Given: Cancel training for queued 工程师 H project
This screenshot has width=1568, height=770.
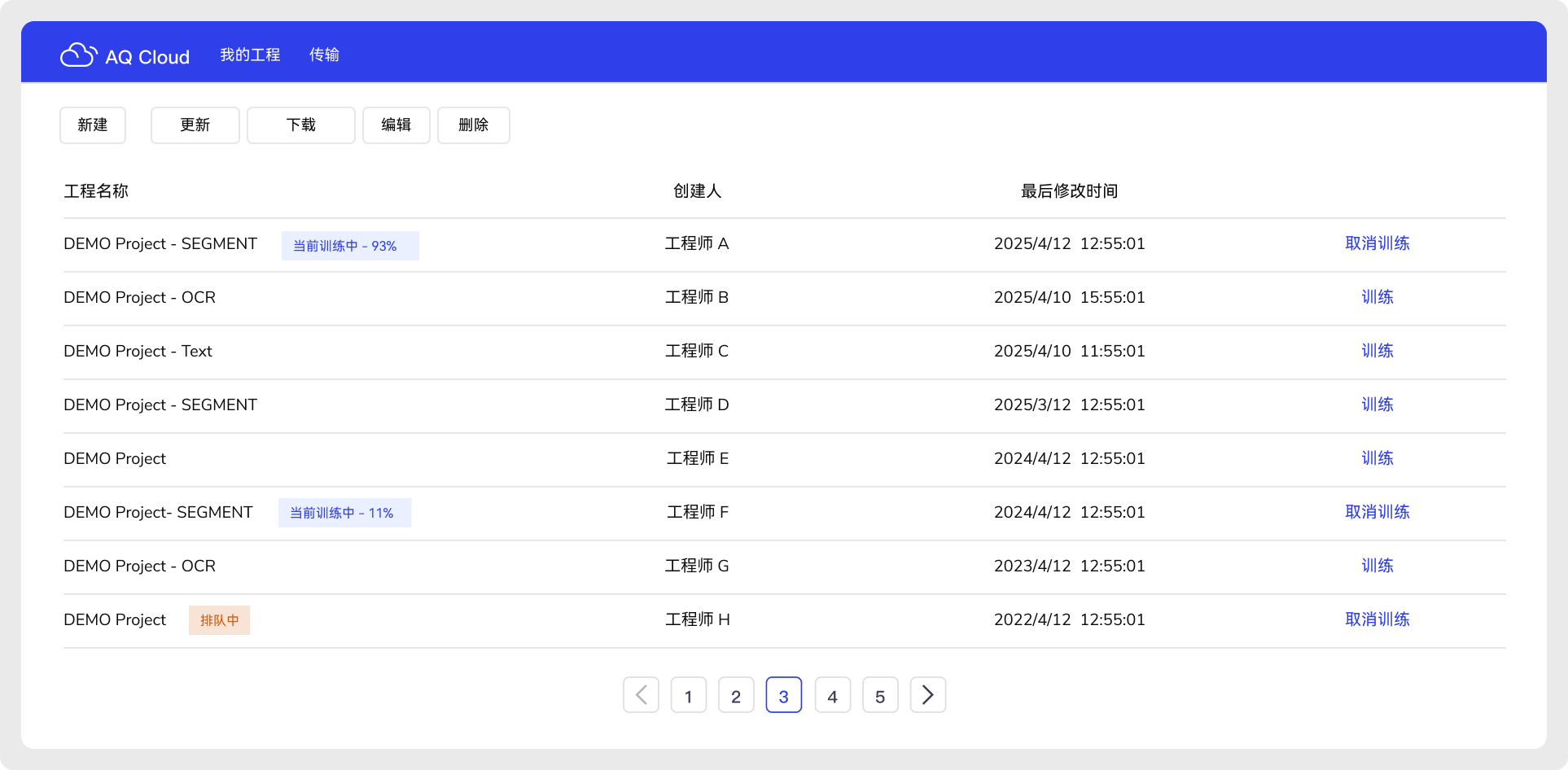Looking at the screenshot, I should (x=1377, y=619).
